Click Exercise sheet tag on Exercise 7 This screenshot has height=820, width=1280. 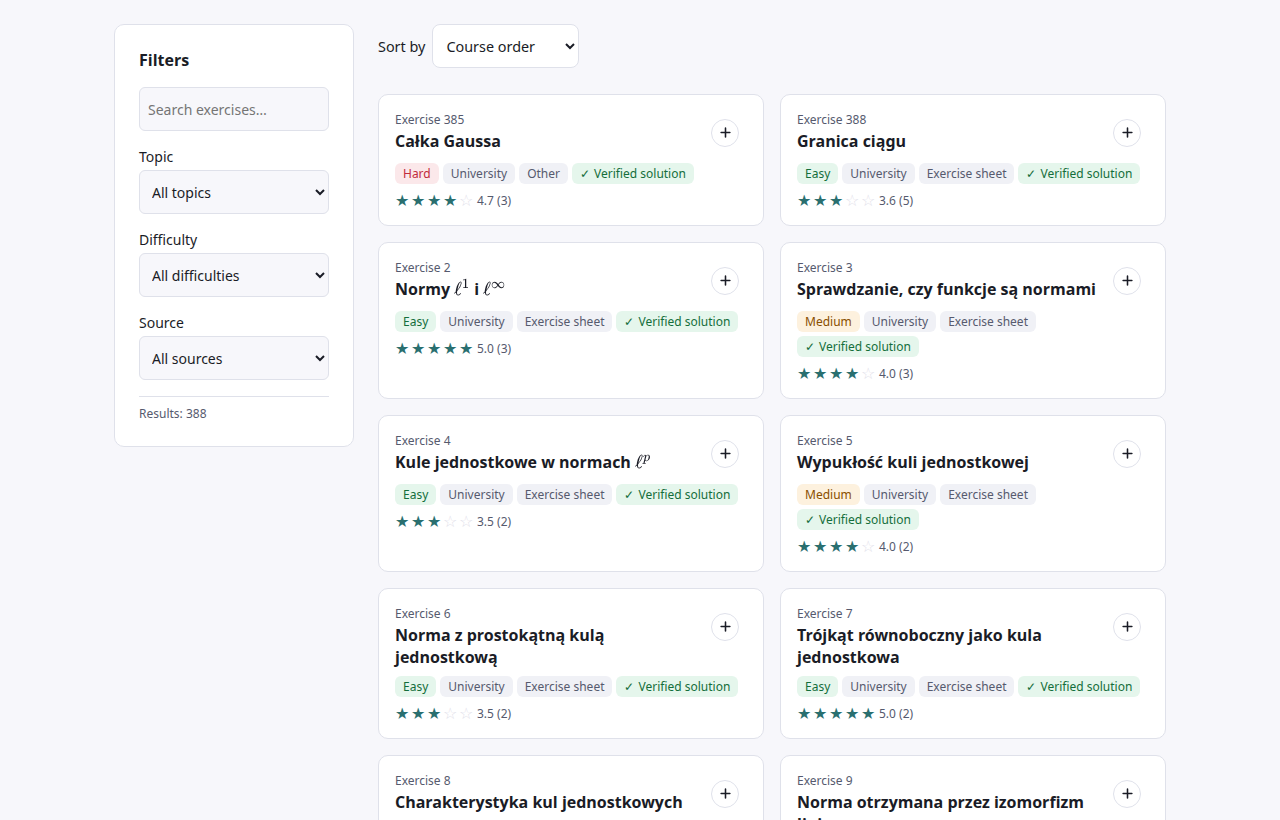coord(966,686)
